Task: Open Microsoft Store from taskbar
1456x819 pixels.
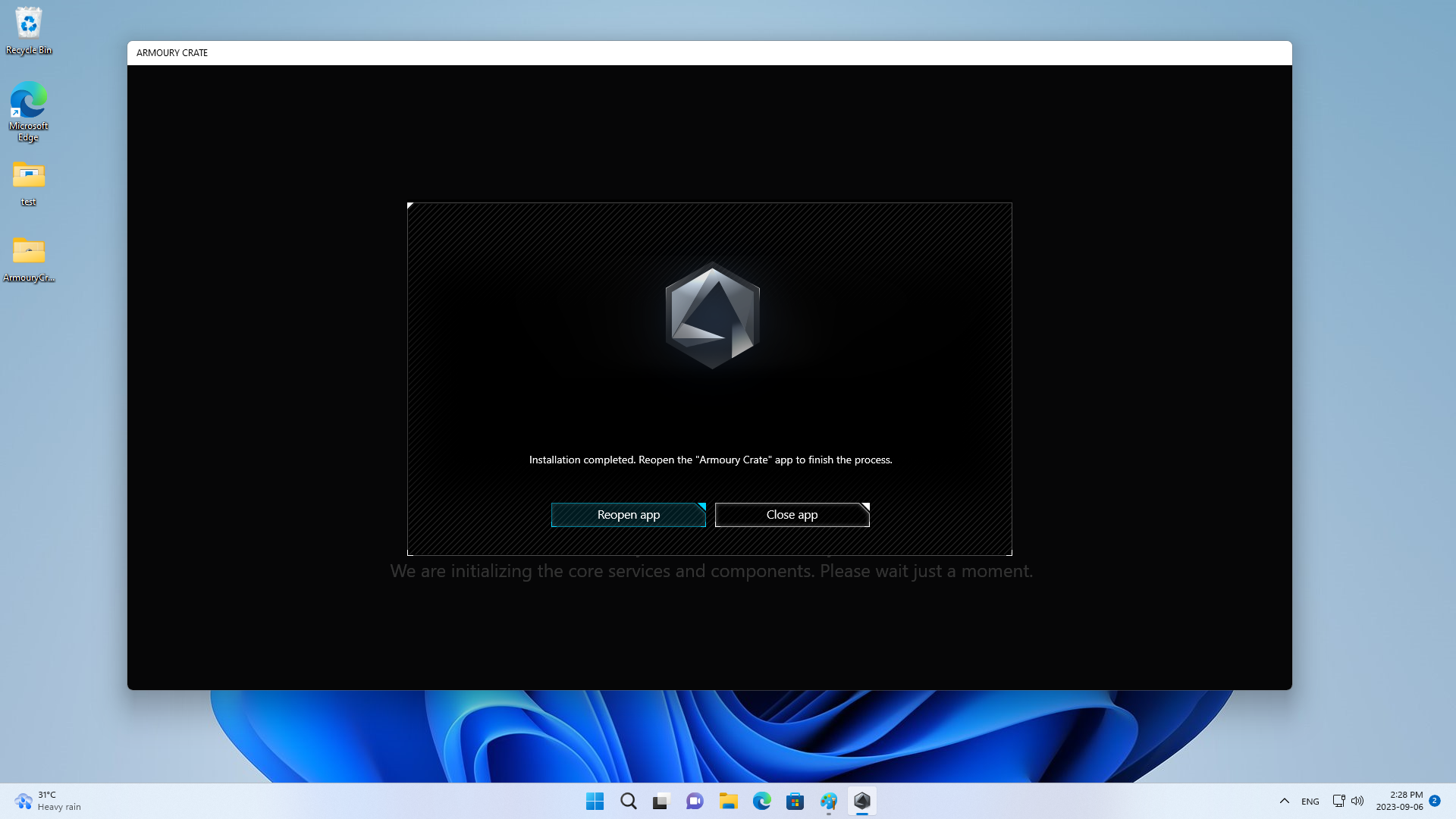Action: (795, 801)
